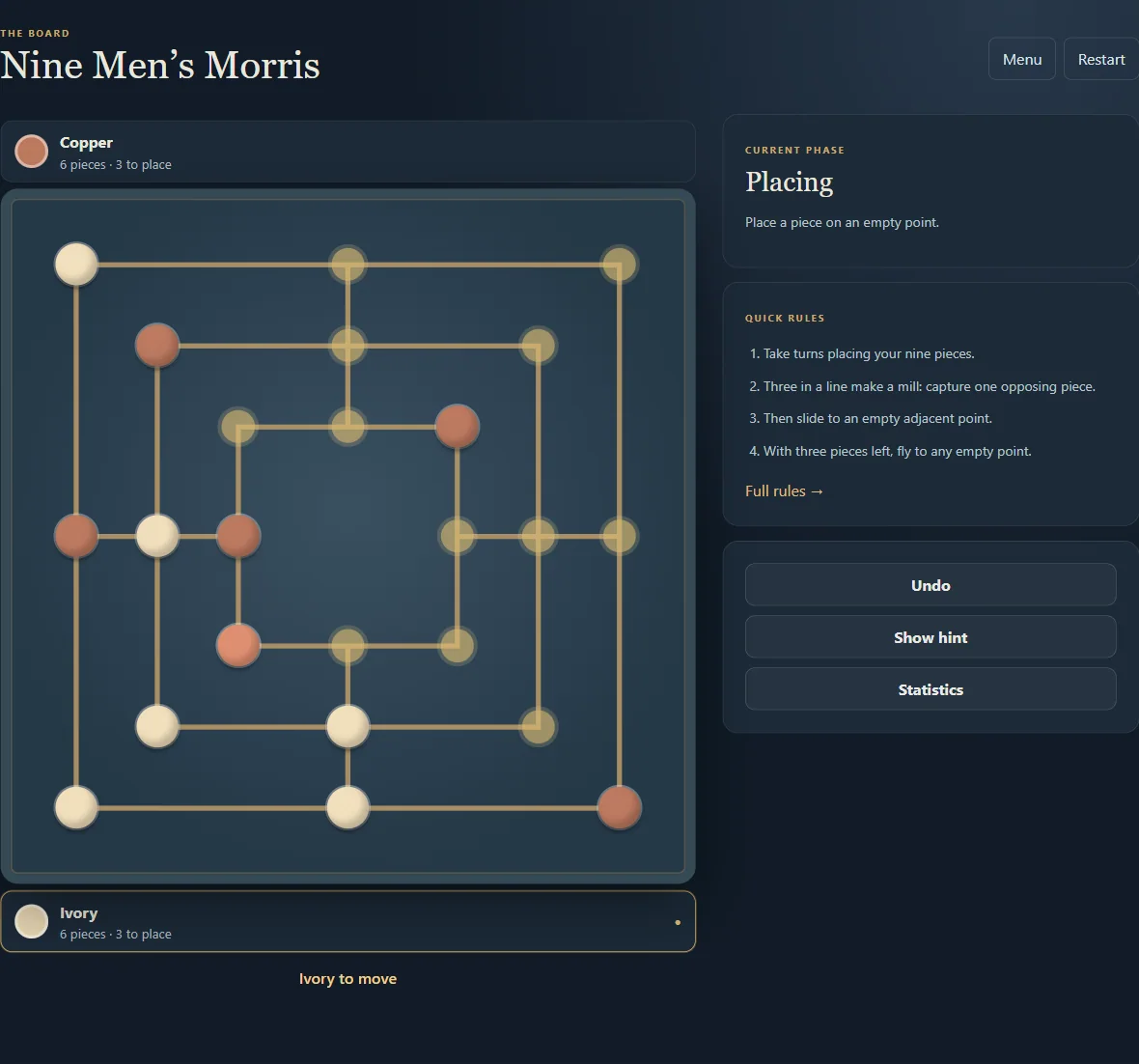The height and width of the screenshot is (1064, 1139).
Task: Place a piece on middle square top-right corner
Action: pos(539,346)
